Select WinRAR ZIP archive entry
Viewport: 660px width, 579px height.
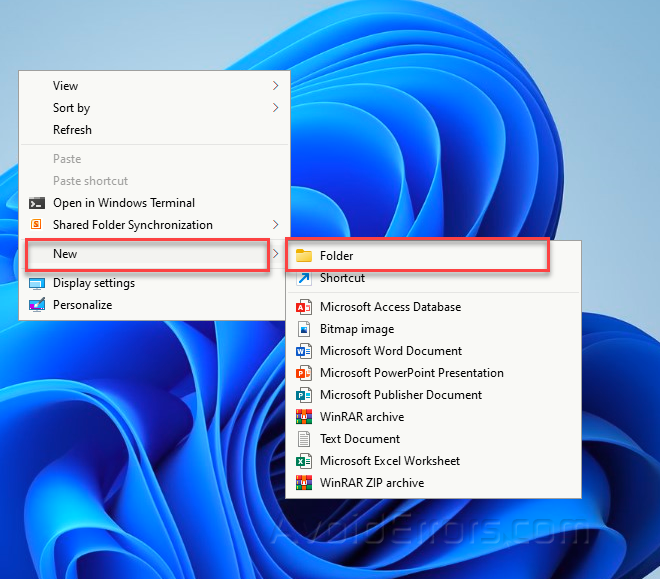(371, 483)
